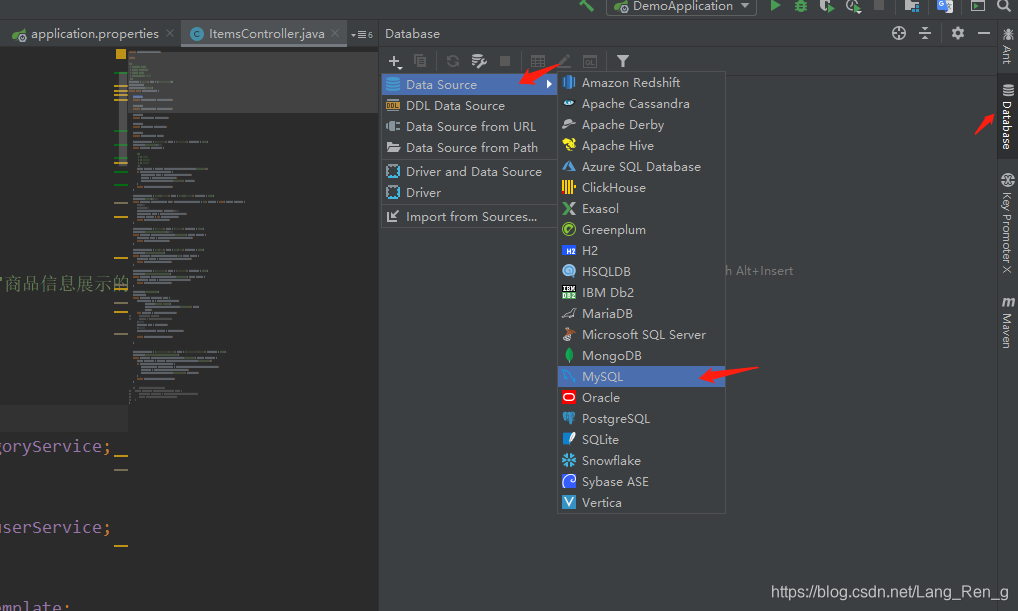Choose DDL Data Source menu entry
Image resolution: width=1018 pixels, height=611 pixels.
[x=469, y=105]
